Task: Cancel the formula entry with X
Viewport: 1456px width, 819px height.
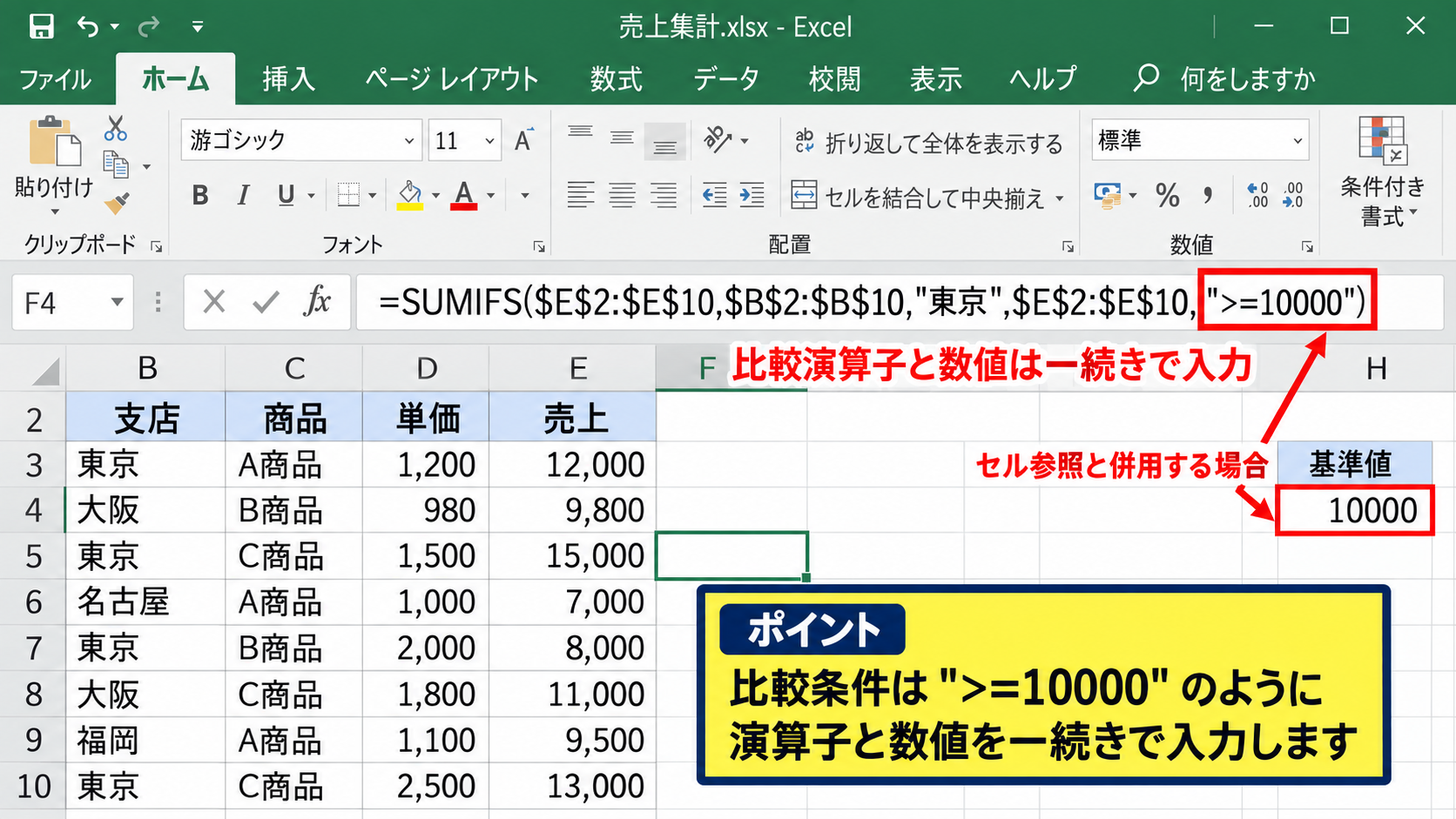Action: pyautogui.click(x=214, y=302)
